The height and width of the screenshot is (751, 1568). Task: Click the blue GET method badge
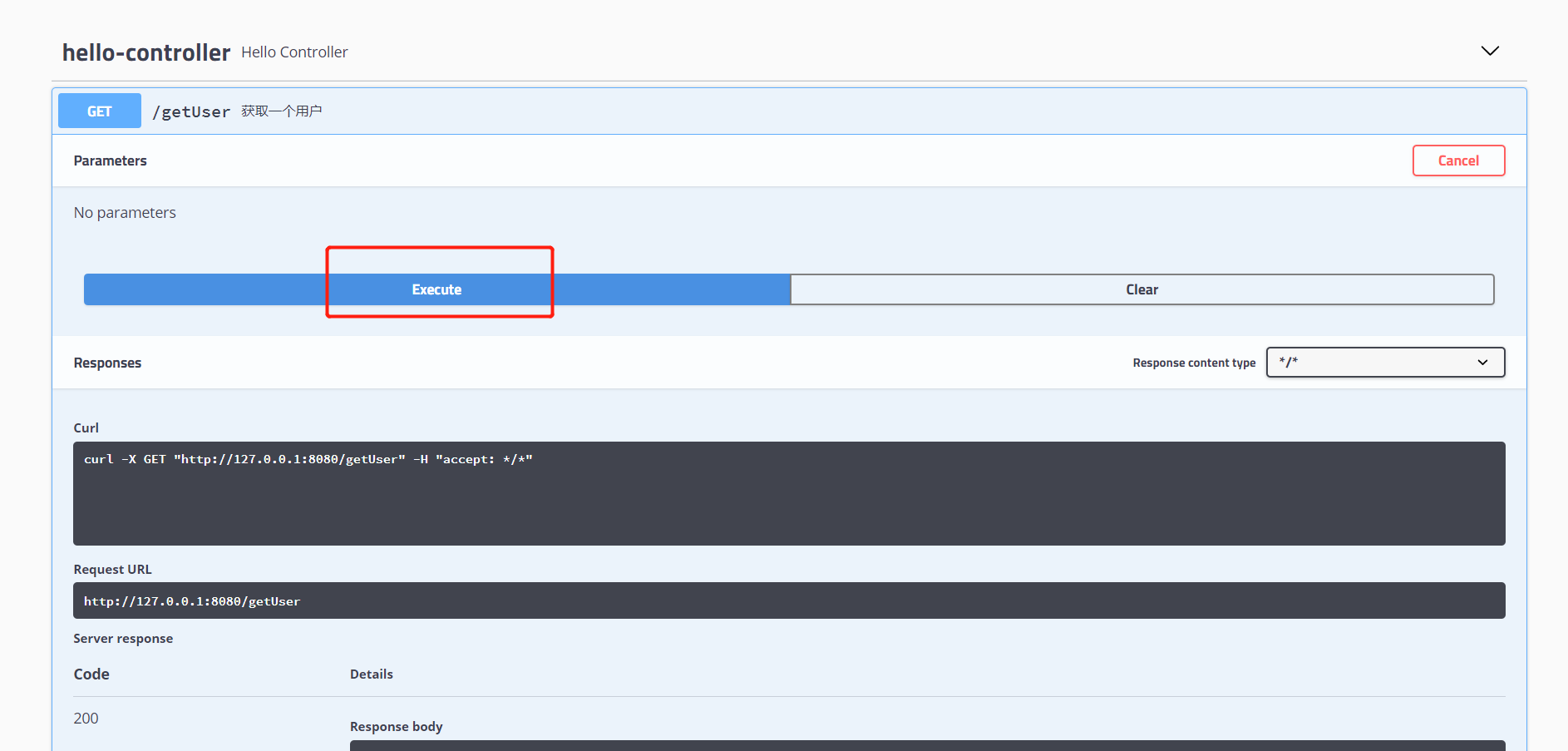coord(100,111)
